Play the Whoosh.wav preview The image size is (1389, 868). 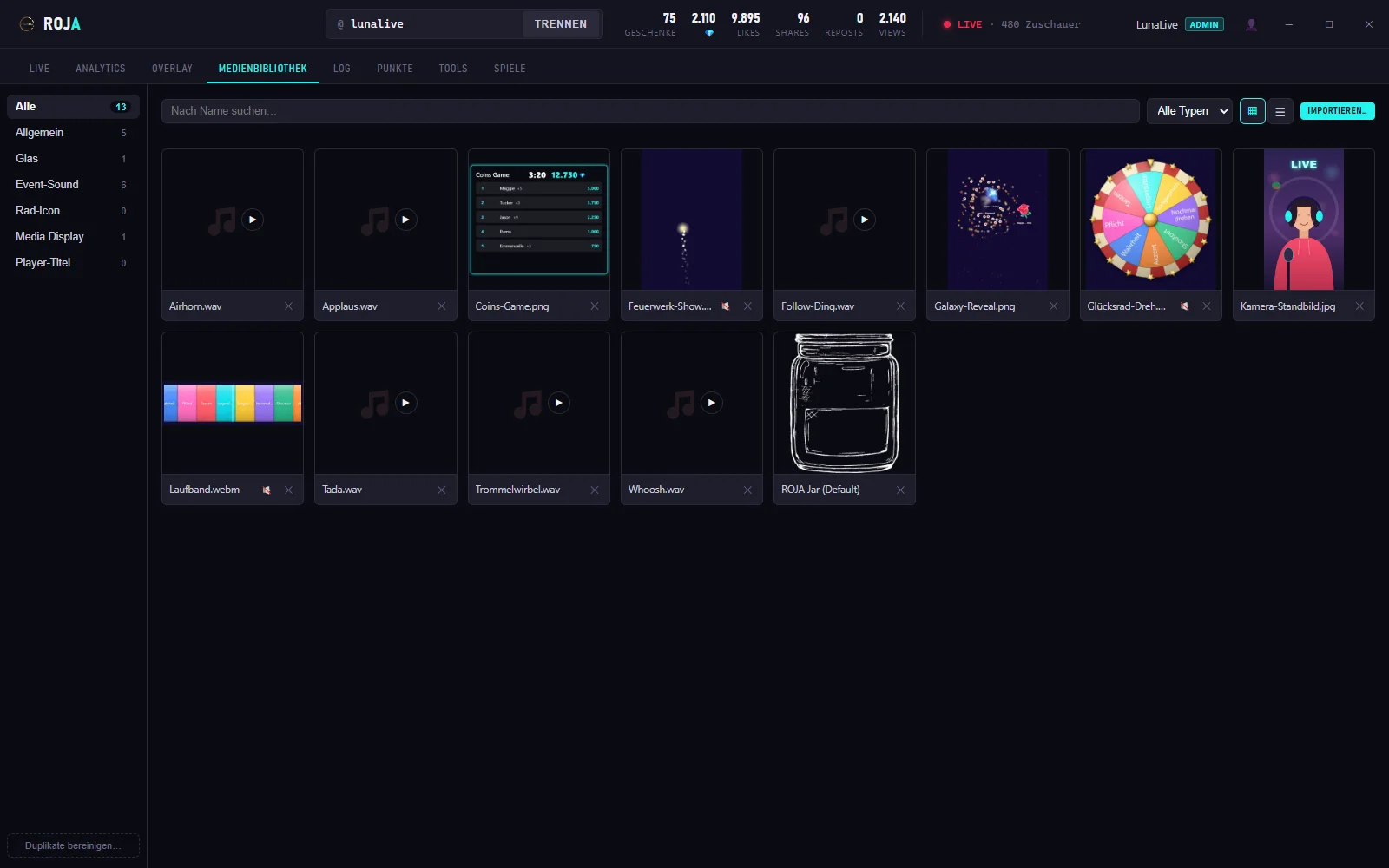tap(712, 403)
